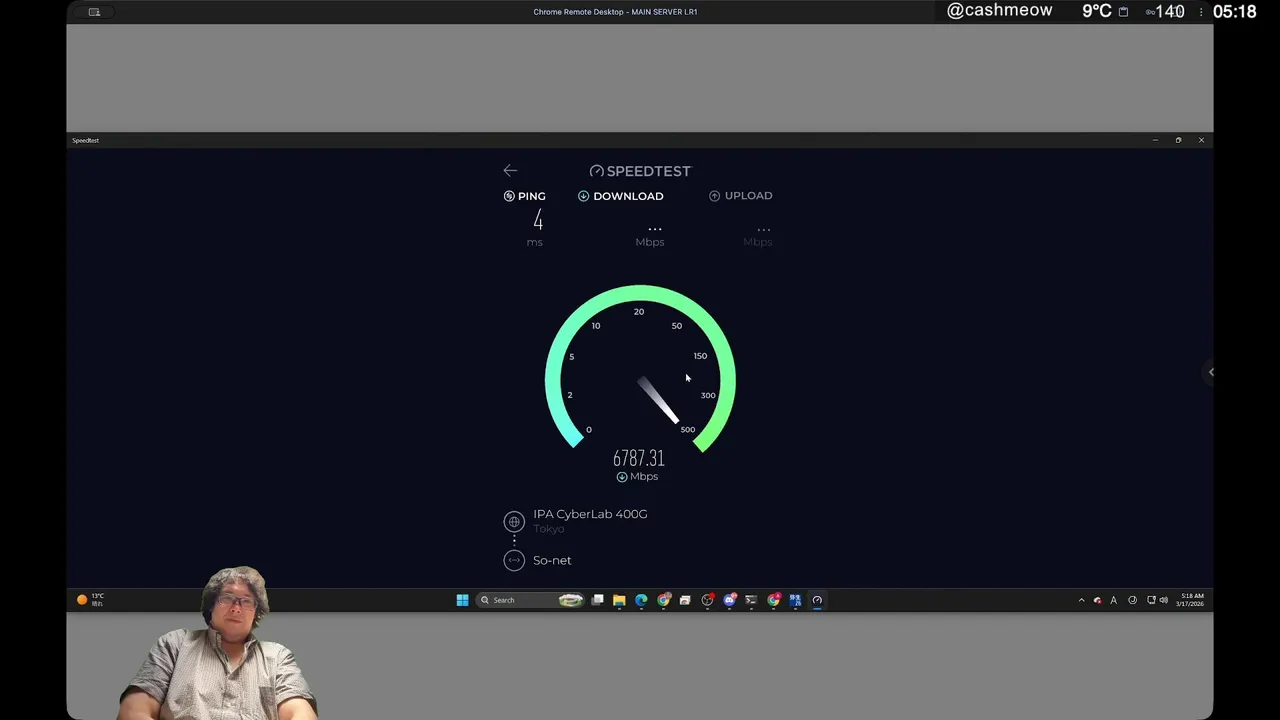Launch Microsoft Edge from the taskbar

click(641, 600)
